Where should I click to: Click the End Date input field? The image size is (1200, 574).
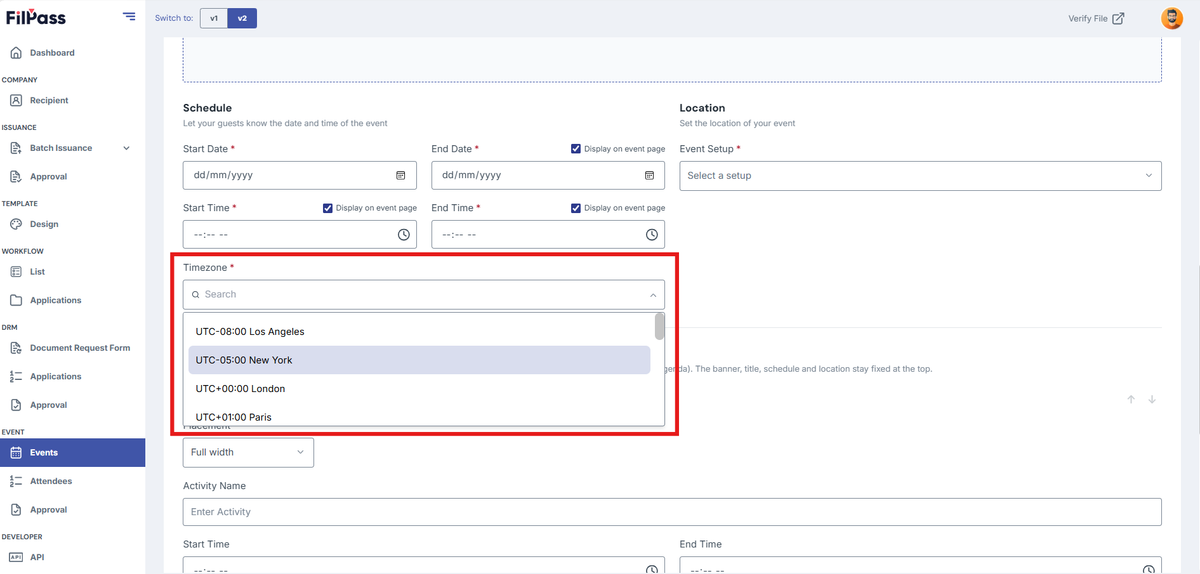tap(548, 175)
